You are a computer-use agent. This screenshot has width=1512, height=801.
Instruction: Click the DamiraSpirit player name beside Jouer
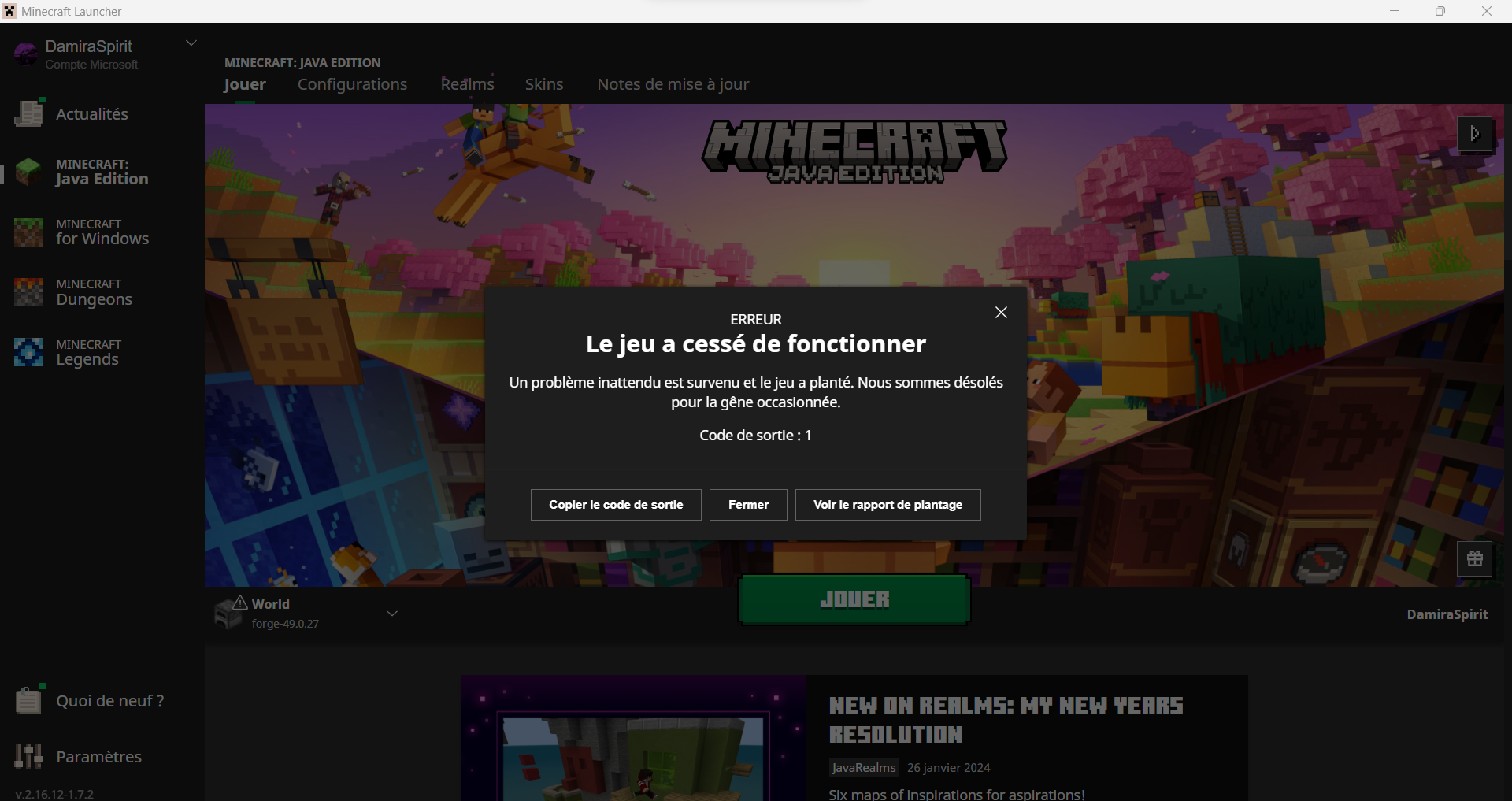[1447, 614]
